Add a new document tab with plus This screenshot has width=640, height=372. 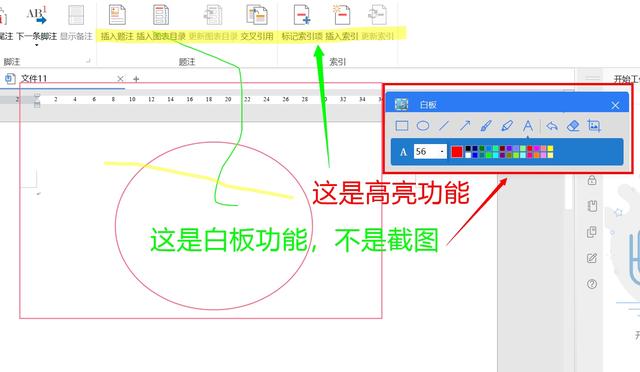[136, 79]
